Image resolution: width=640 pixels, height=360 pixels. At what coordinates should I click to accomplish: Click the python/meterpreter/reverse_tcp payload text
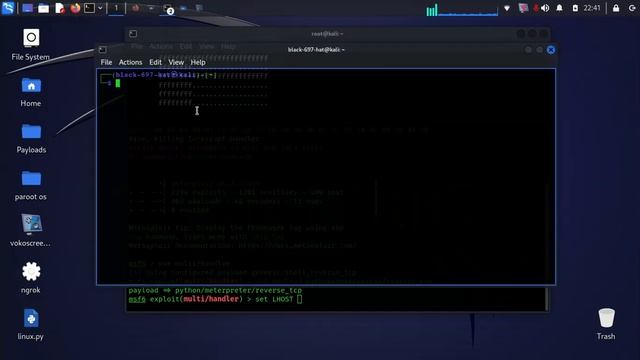[x=238, y=290]
